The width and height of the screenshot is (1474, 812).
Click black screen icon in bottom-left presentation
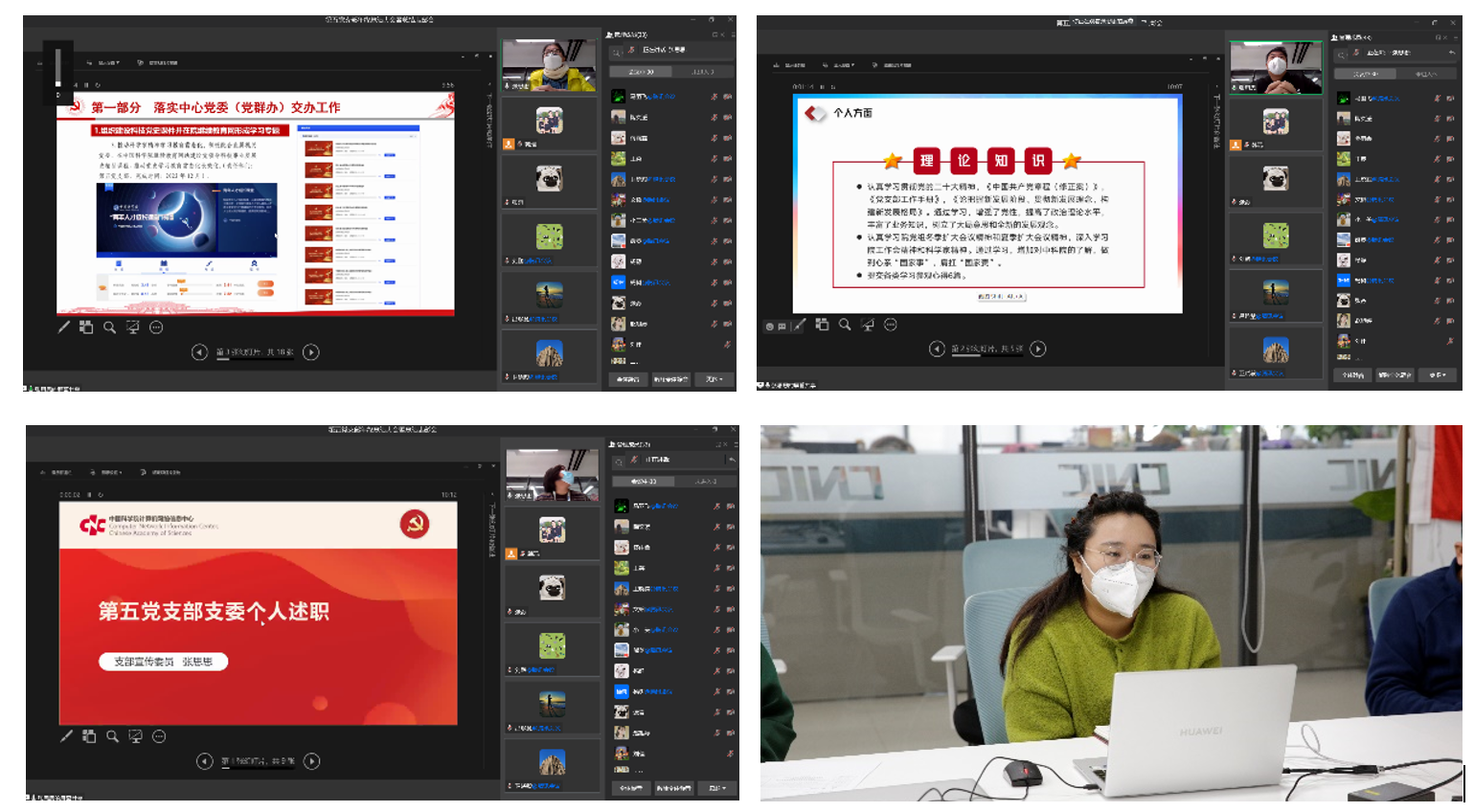tap(136, 736)
